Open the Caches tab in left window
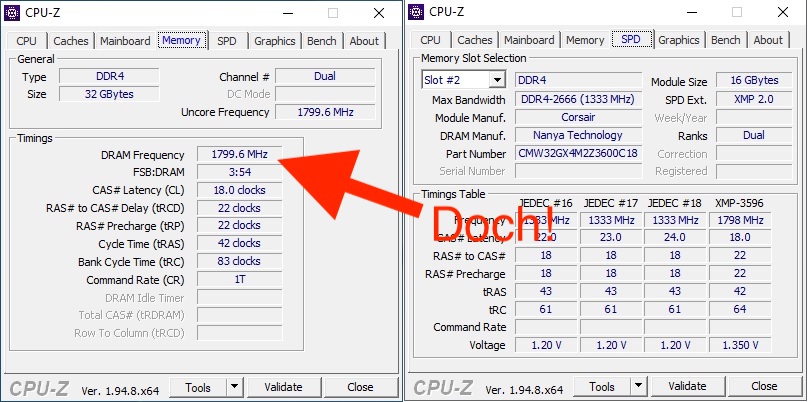Viewport: 808px width, 402px height. click(71, 41)
